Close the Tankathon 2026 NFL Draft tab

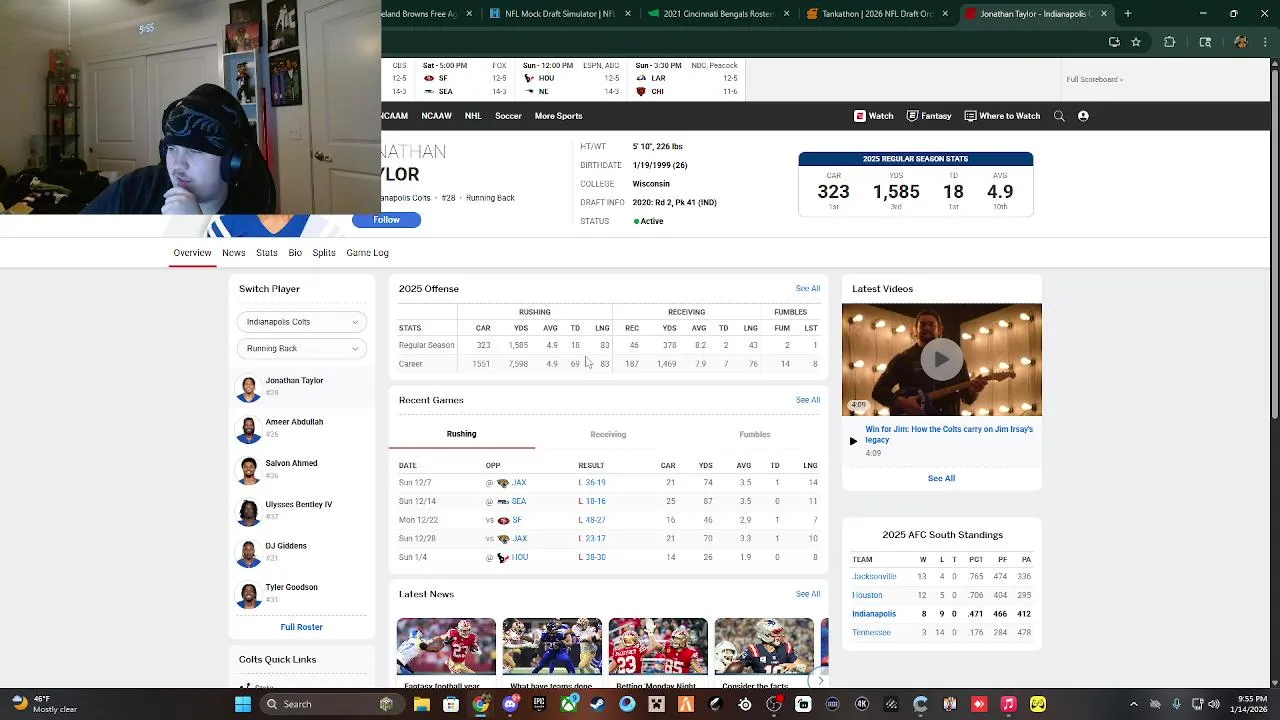point(945,14)
